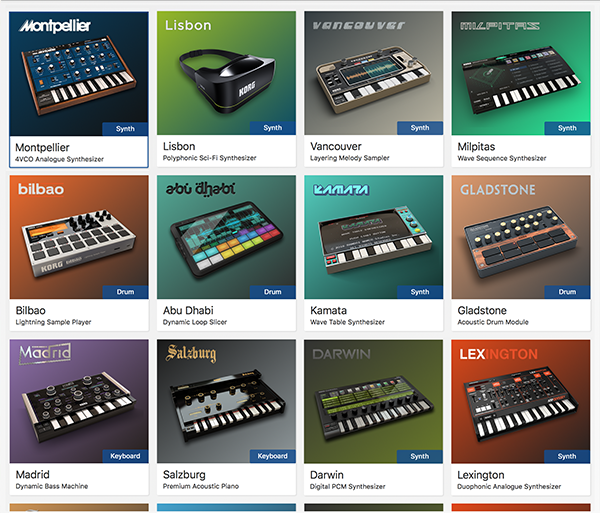The height and width of the screenshot is (513, 600).
Task: Choose the Kamata wave table synth image
Action: coord(373,237)
